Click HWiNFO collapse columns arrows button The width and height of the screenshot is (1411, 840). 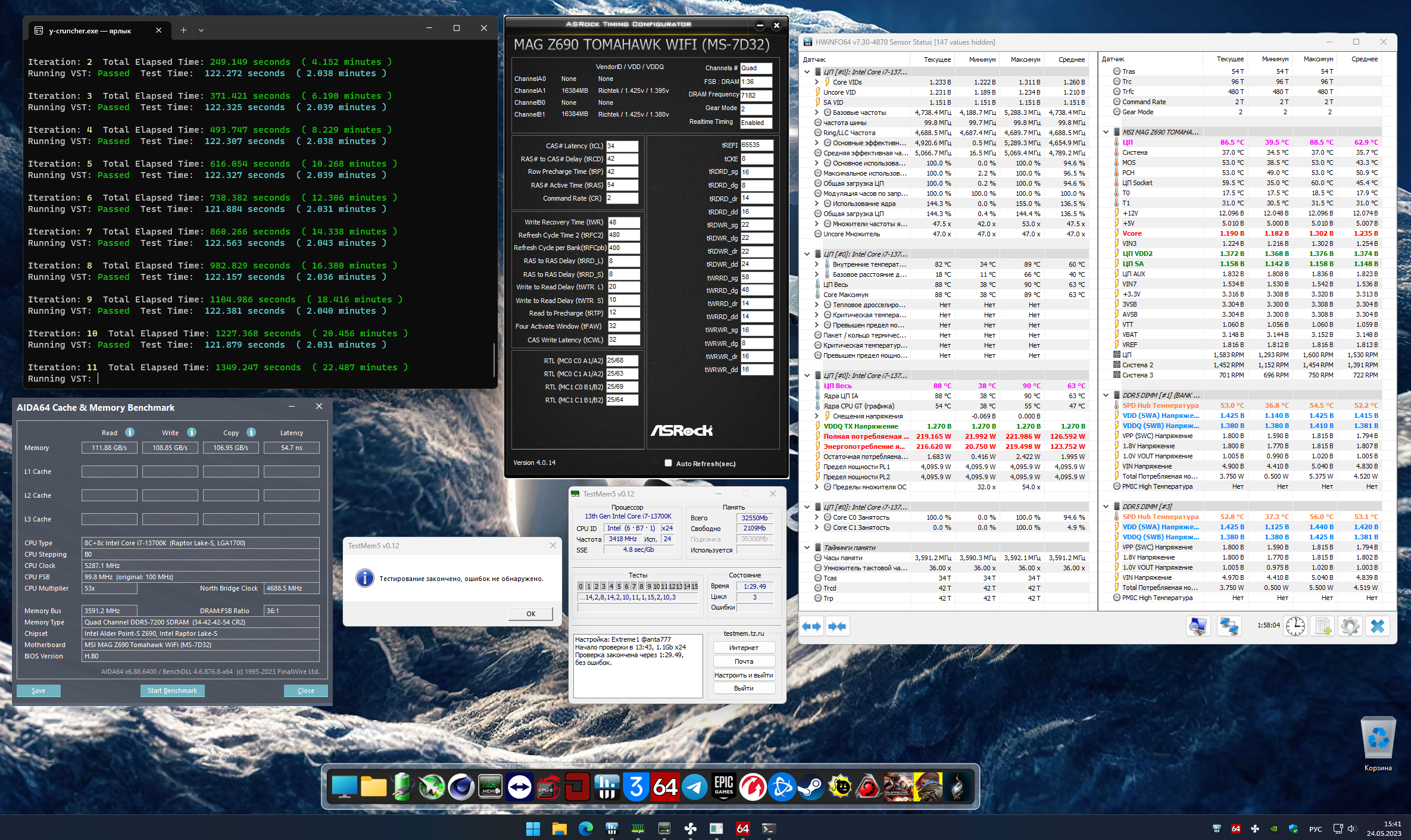837,626
